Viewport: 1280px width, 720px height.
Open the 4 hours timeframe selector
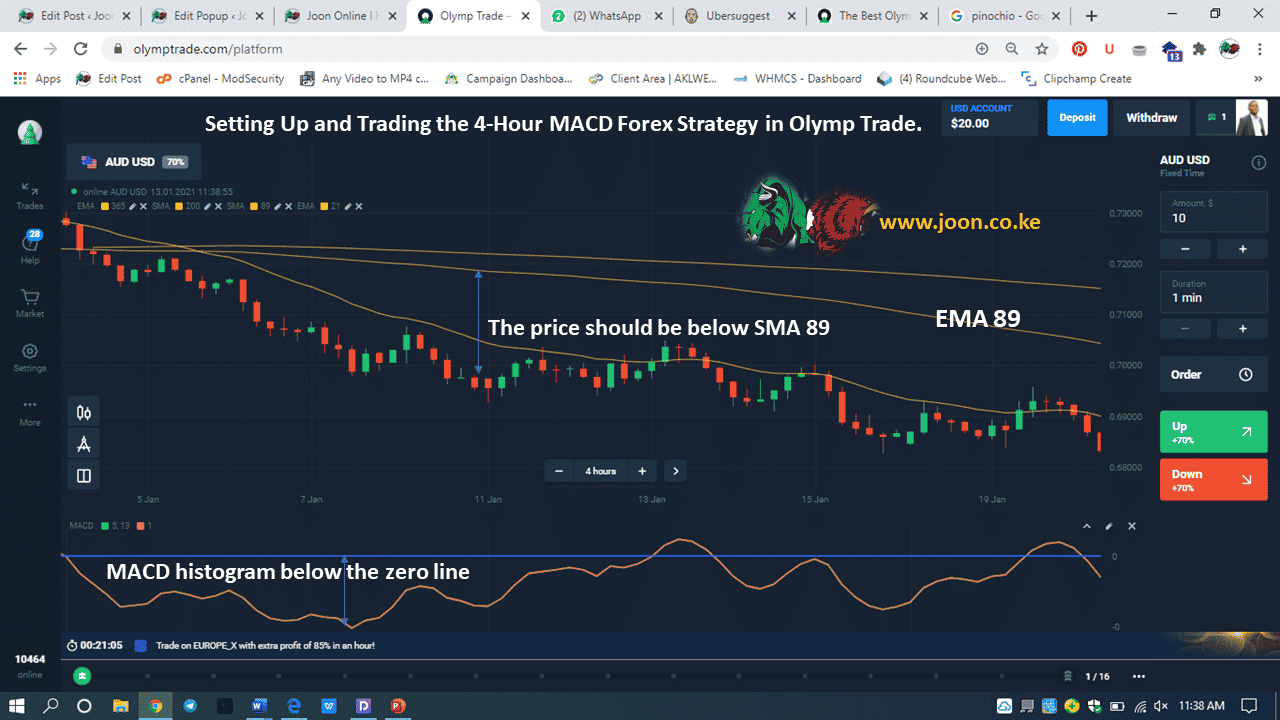(600, 471)
